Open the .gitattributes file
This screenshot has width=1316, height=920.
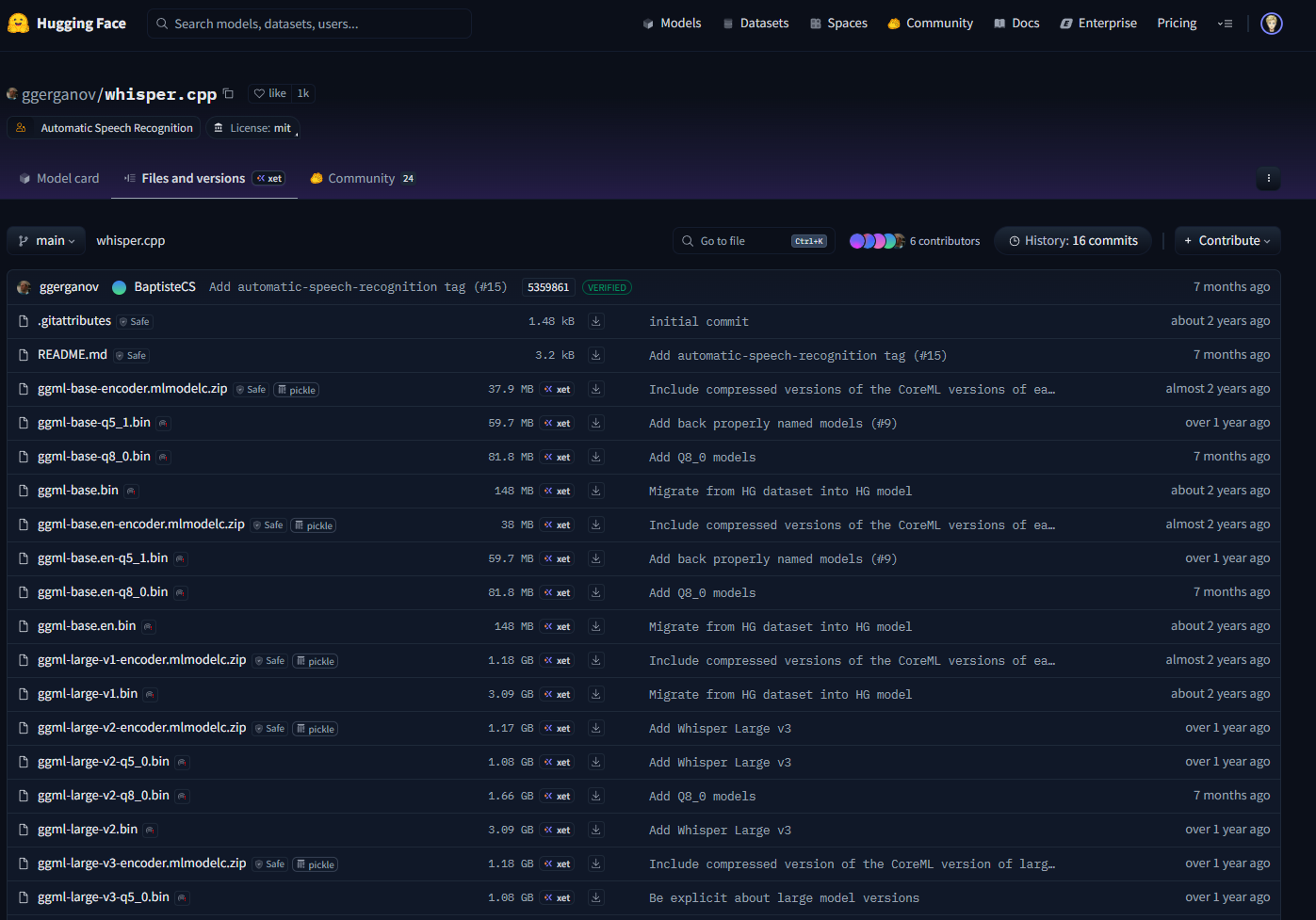click(x=74, y=321)
